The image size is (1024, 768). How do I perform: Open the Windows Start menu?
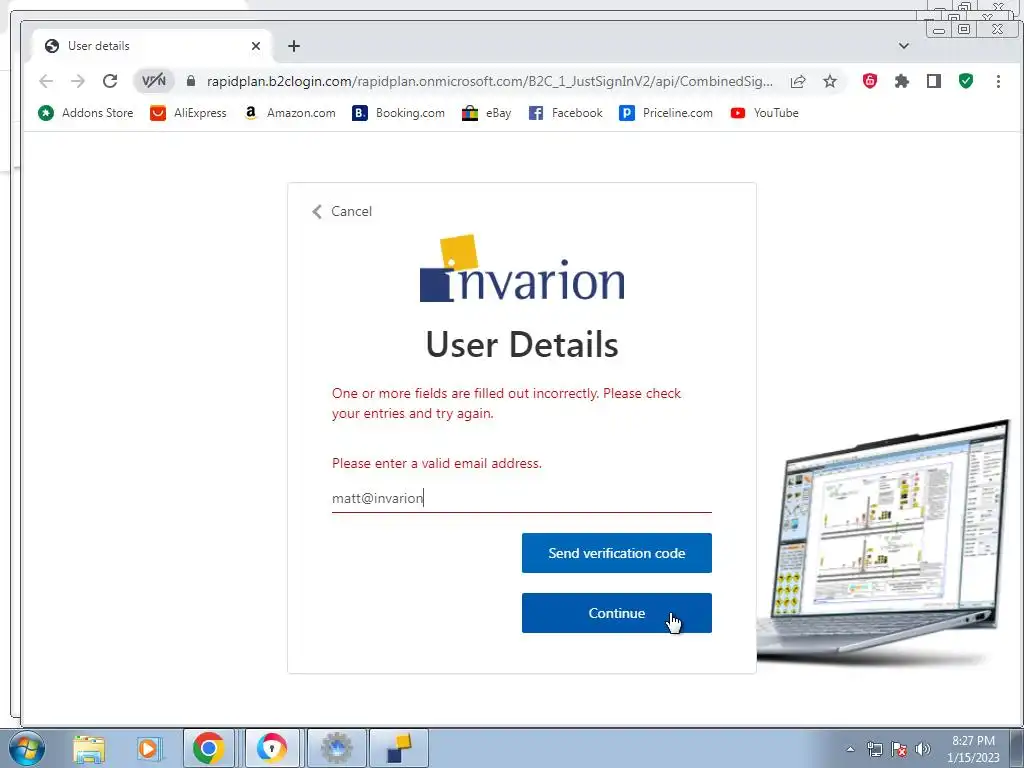pyautogui.click(x=27, y=748)
